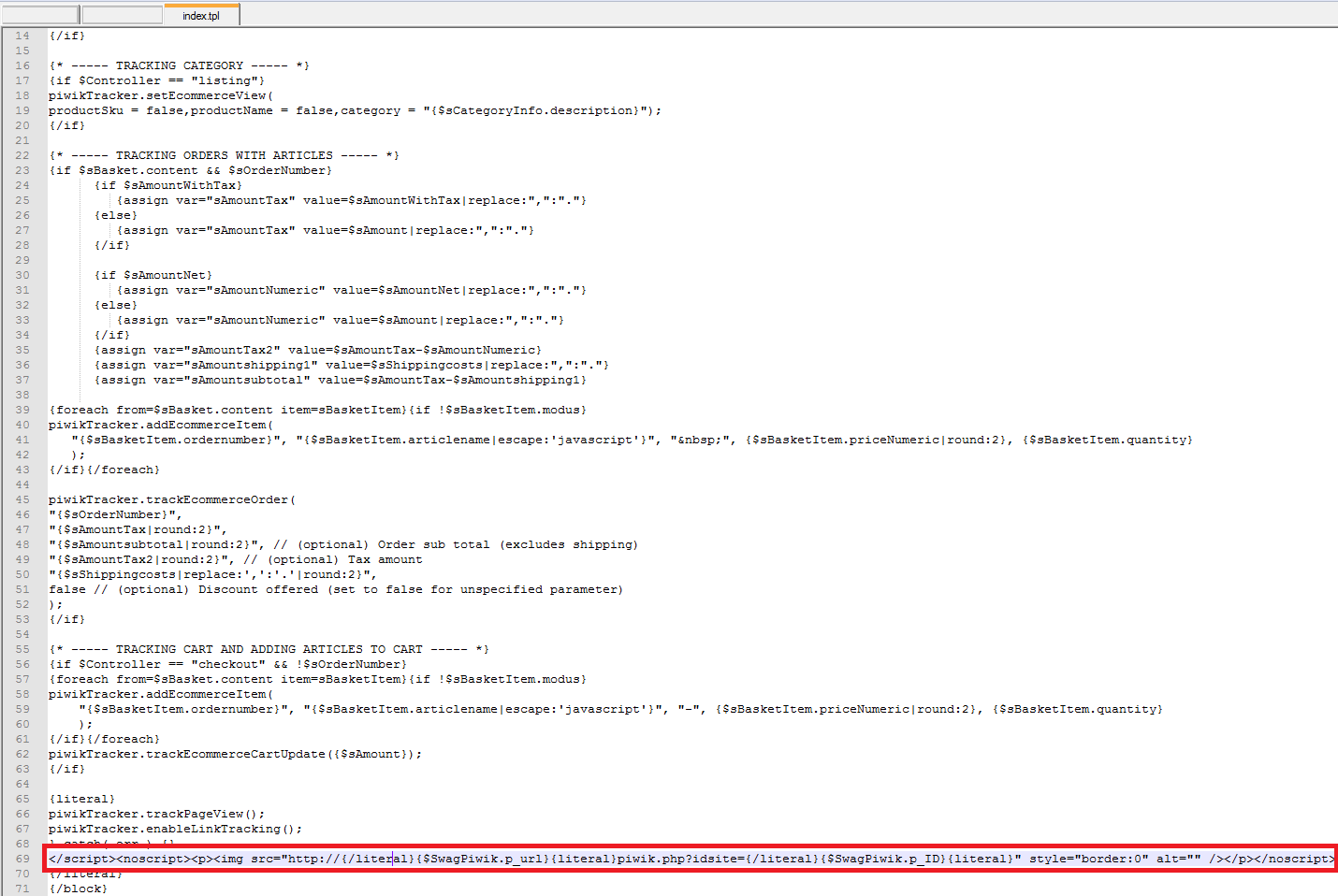The width and height of the screenshot is (1338, 896).
Task: Click the $Controller == "checkout" line
Action: [x=228, y=664]
